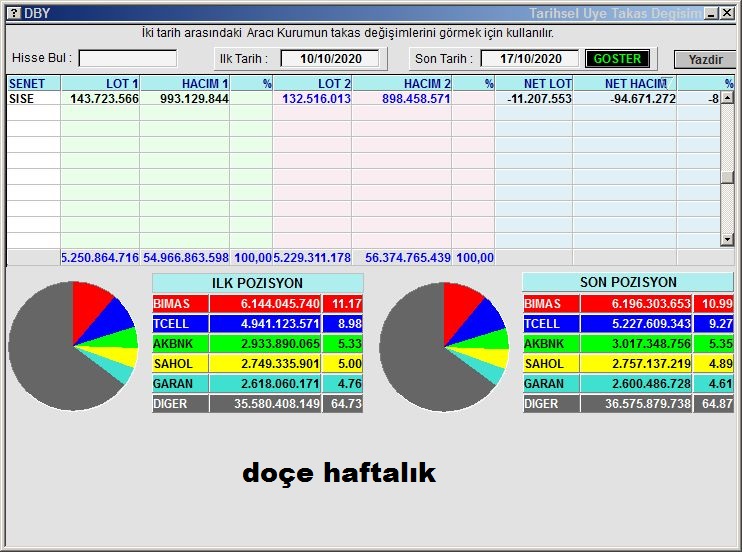This screenshot has height=552, width=742.
Task: Sort by HACIM 1 column header
Action: [185, 83]
